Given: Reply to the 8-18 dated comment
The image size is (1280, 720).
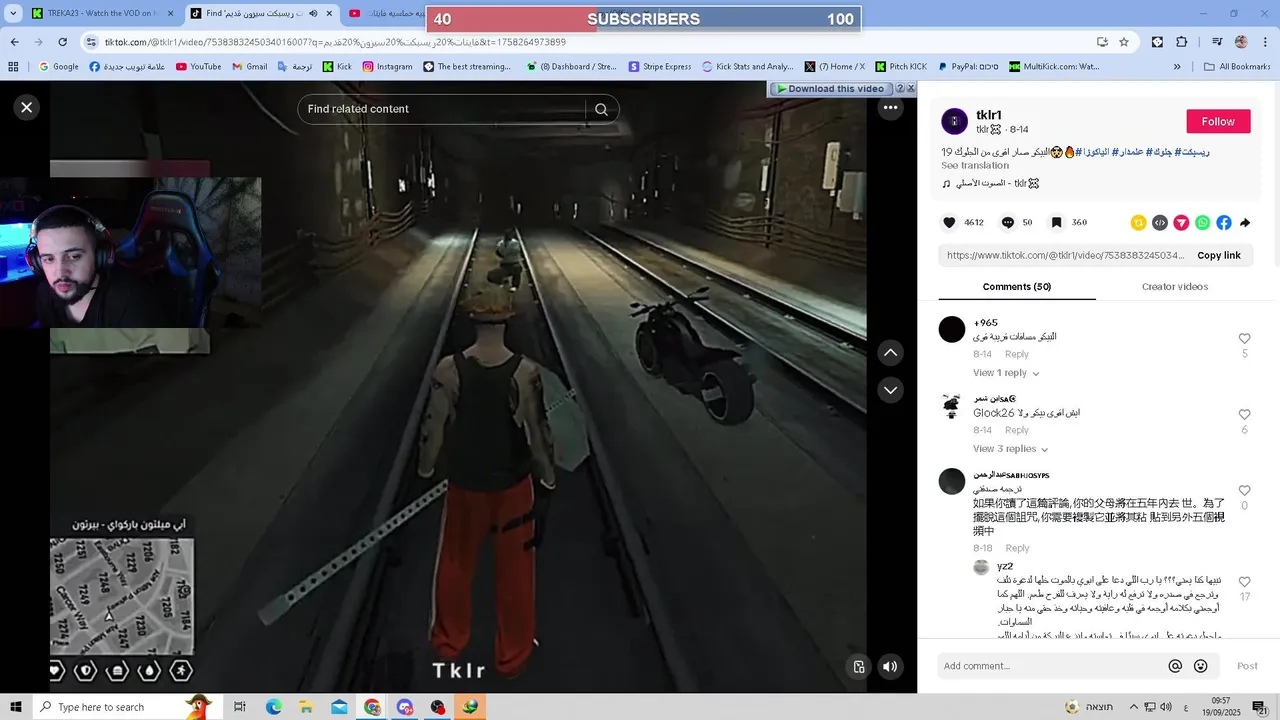Looking at the screenshot, I should click(1017, 548).
